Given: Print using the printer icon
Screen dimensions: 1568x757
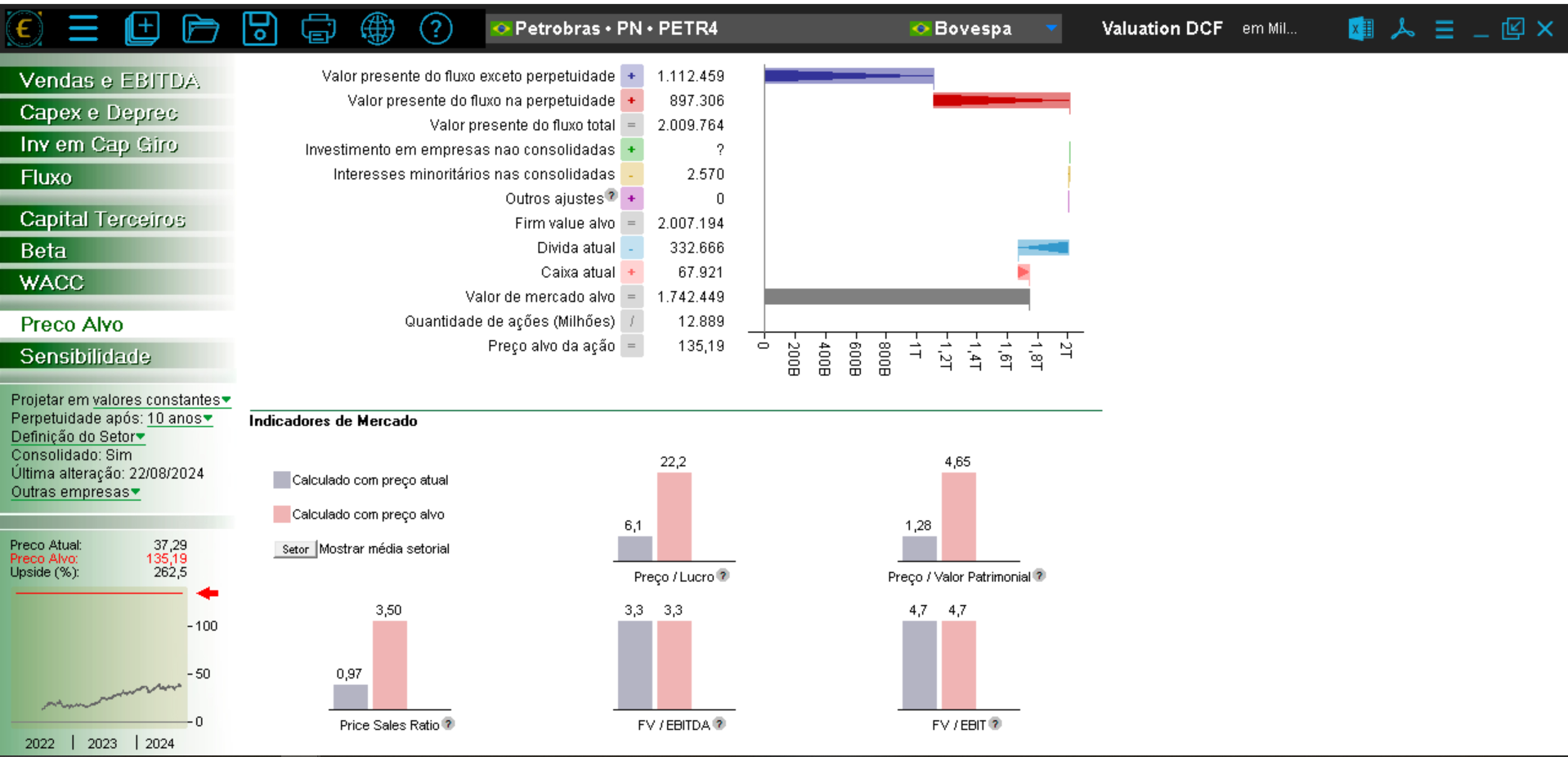Looking at the screenshot, I should [318, 29].
